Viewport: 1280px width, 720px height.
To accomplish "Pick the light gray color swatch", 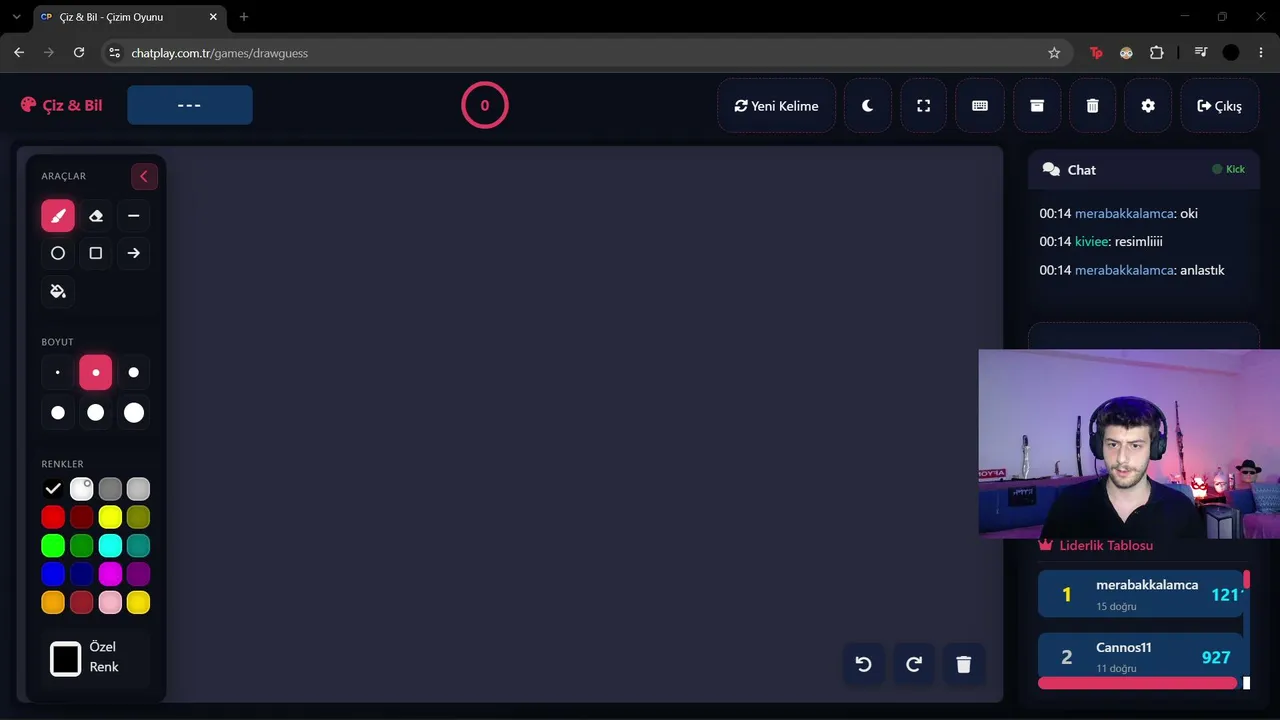I will pyautogui.click(x=138, y=489).
